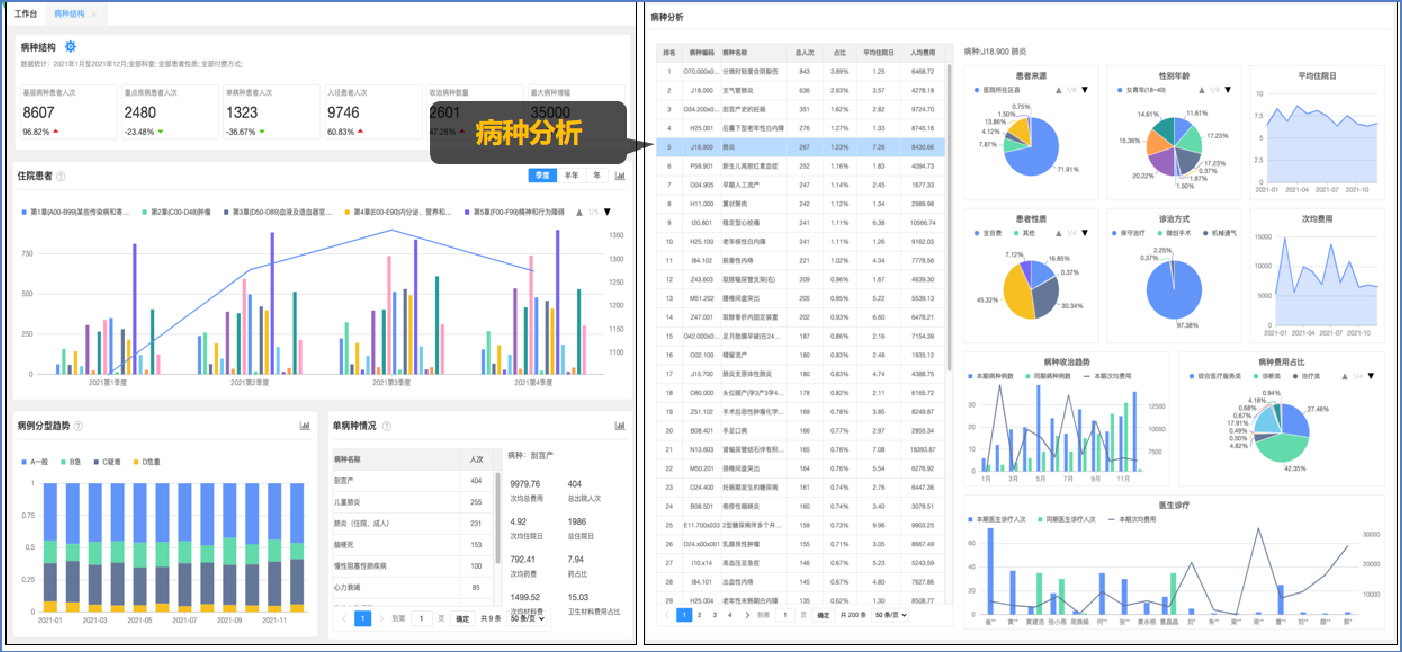Click 平均住院日 column header in analysis table
Viewport: 1402px width, 652px height.
click(x=878, y=52)
